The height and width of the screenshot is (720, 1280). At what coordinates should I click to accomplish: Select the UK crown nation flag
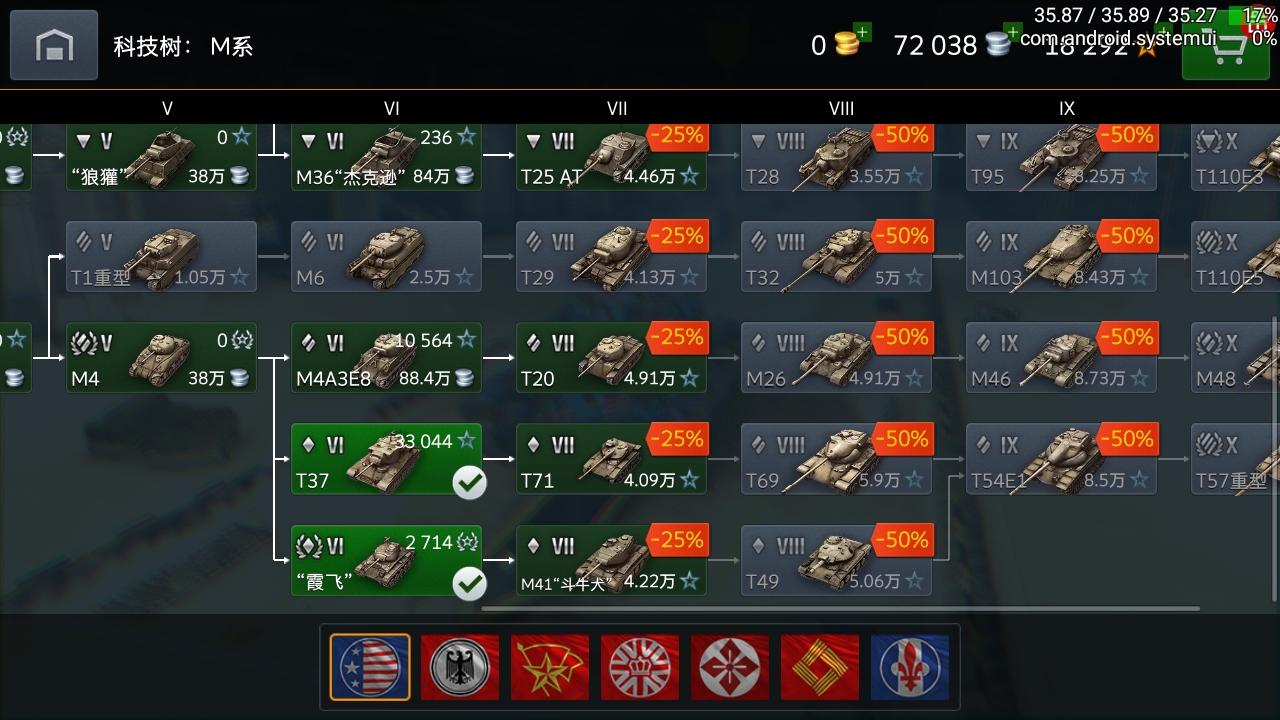[640, 667]
